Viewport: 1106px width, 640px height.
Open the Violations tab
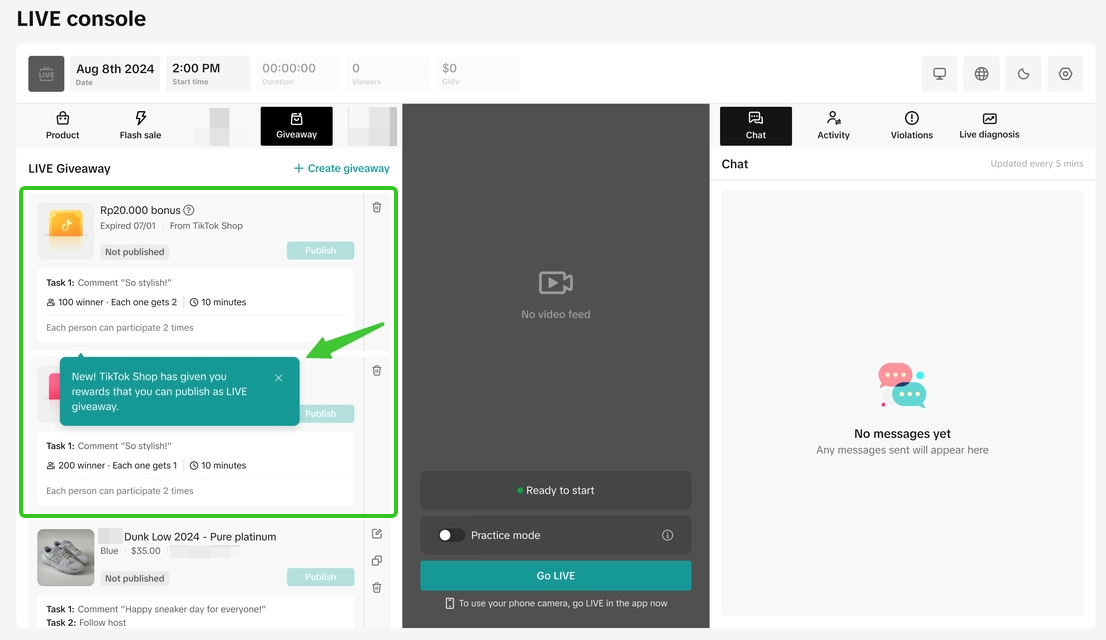[x=911, y=126]
